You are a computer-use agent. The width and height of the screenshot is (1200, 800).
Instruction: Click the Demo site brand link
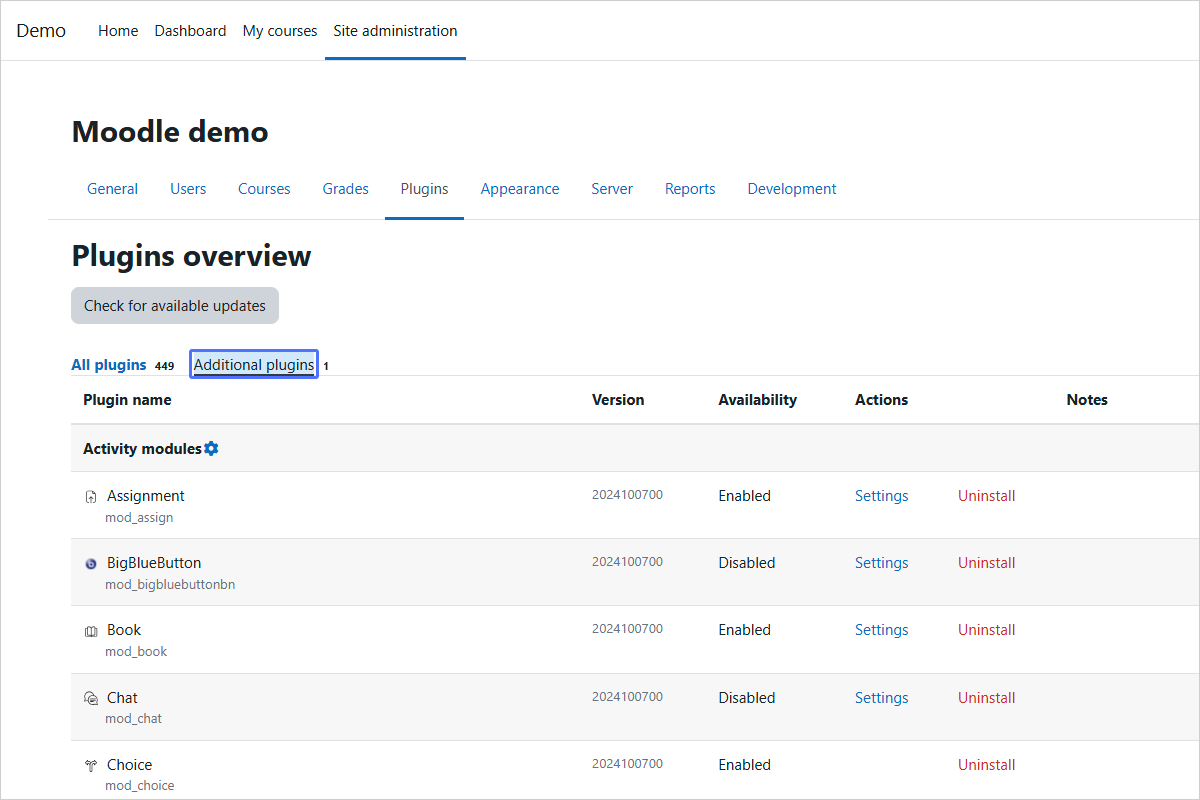[41, 31]
